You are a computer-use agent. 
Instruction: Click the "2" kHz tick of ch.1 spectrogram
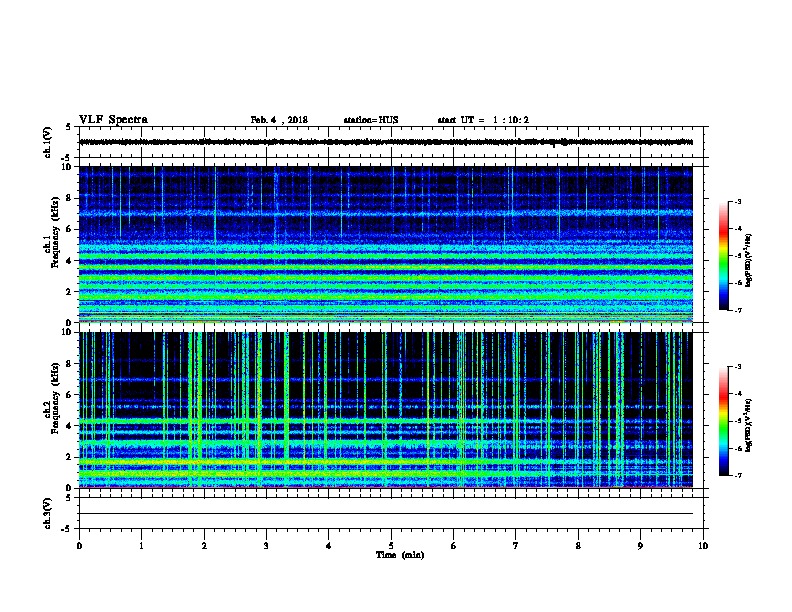70,292
